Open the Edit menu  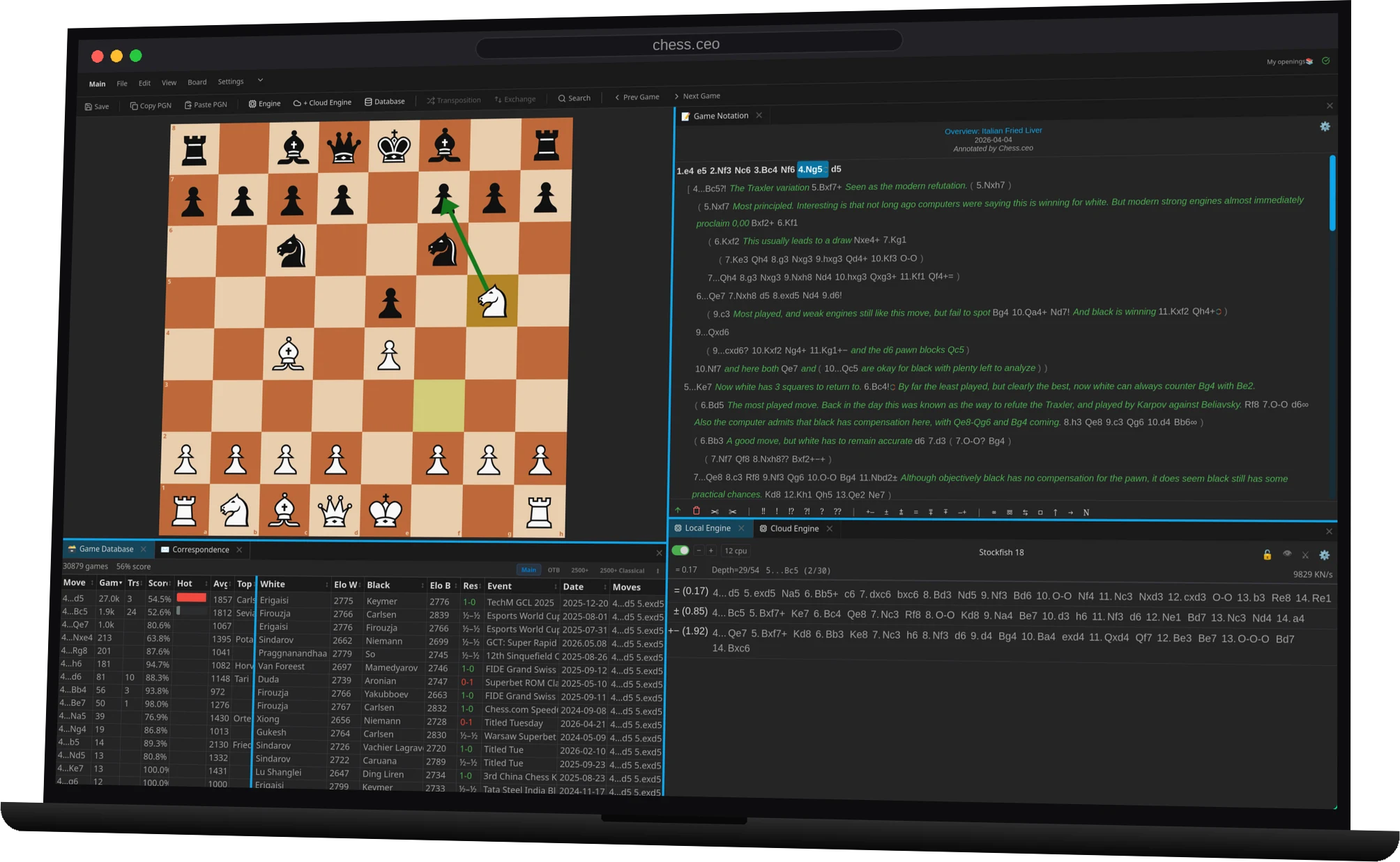click(x=144, y=83)
